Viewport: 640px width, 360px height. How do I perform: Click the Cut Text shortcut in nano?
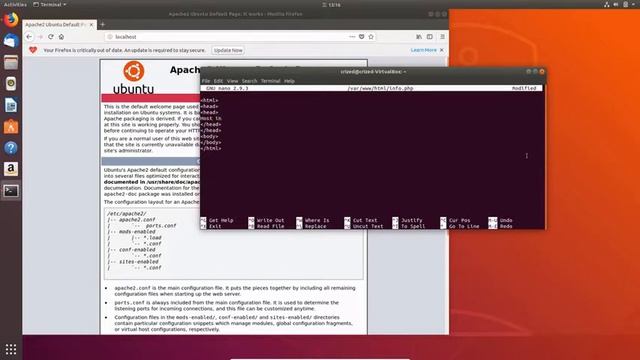pyautogui.click(x=361, y=220)
